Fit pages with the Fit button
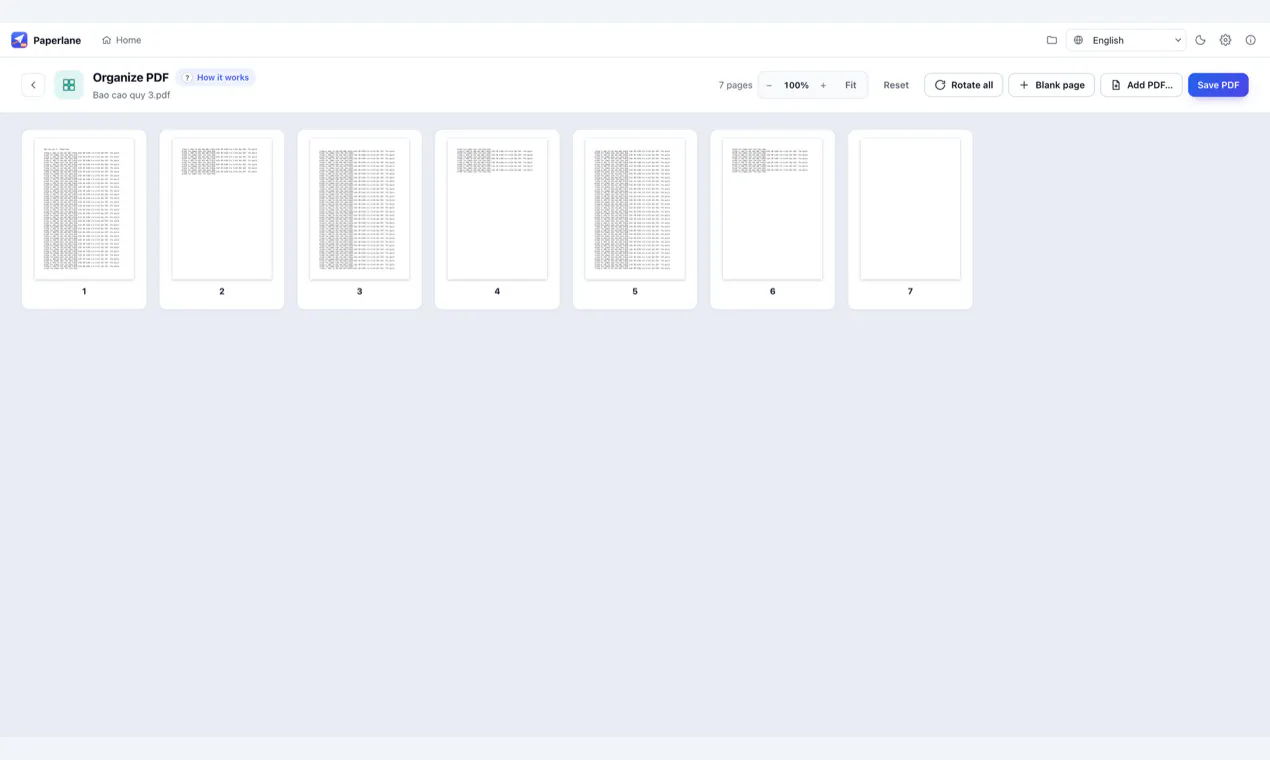 point(850,85)
